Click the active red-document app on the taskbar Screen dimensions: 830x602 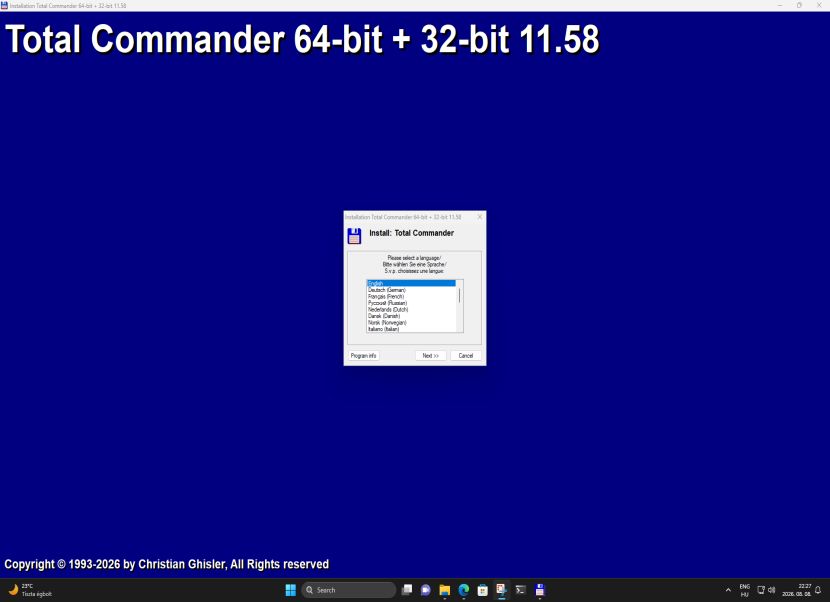coord(501,590)
